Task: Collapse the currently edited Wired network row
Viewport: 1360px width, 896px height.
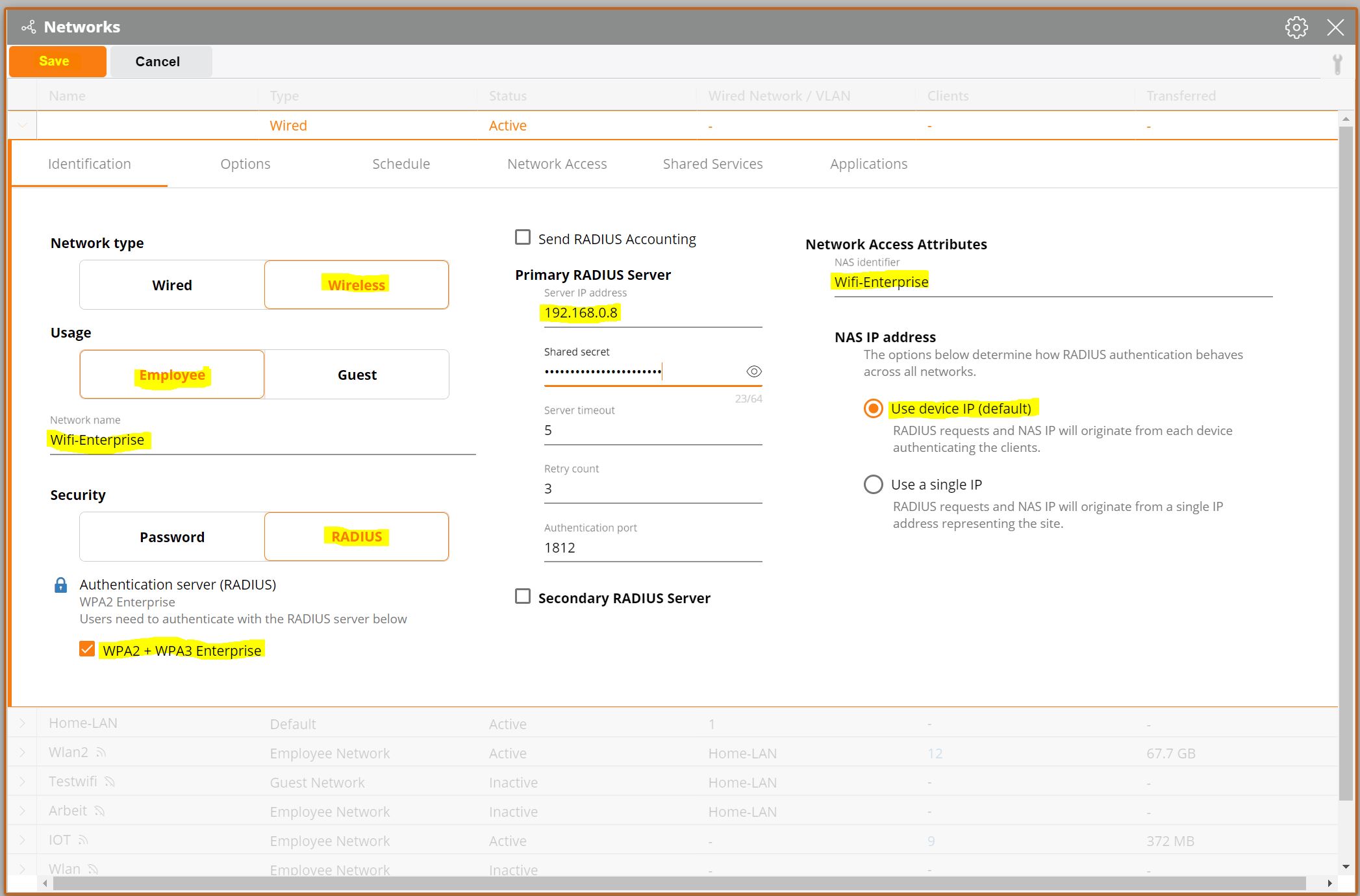Action: point(21,125)
